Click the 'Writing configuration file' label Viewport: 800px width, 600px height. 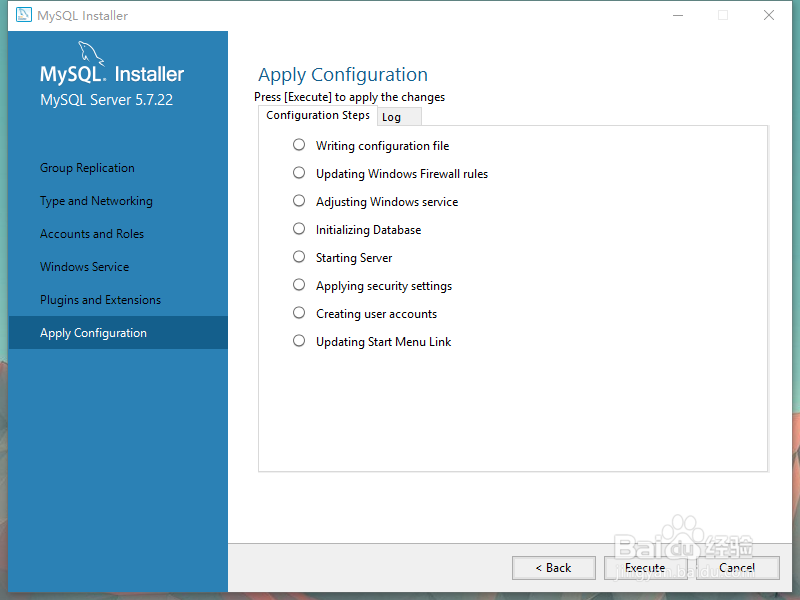[x=383, y=146]
